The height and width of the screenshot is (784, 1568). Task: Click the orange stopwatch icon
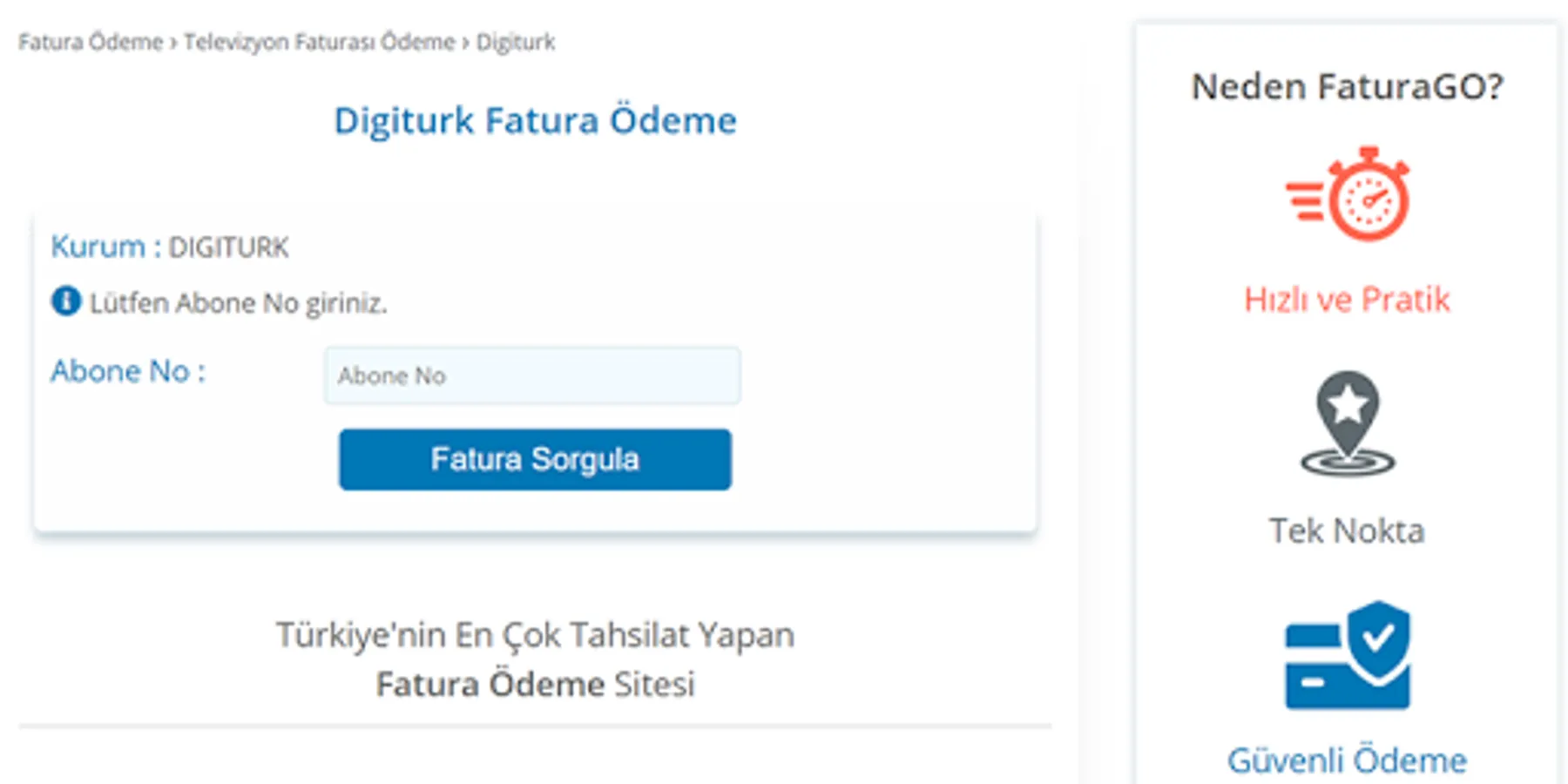1348,195
